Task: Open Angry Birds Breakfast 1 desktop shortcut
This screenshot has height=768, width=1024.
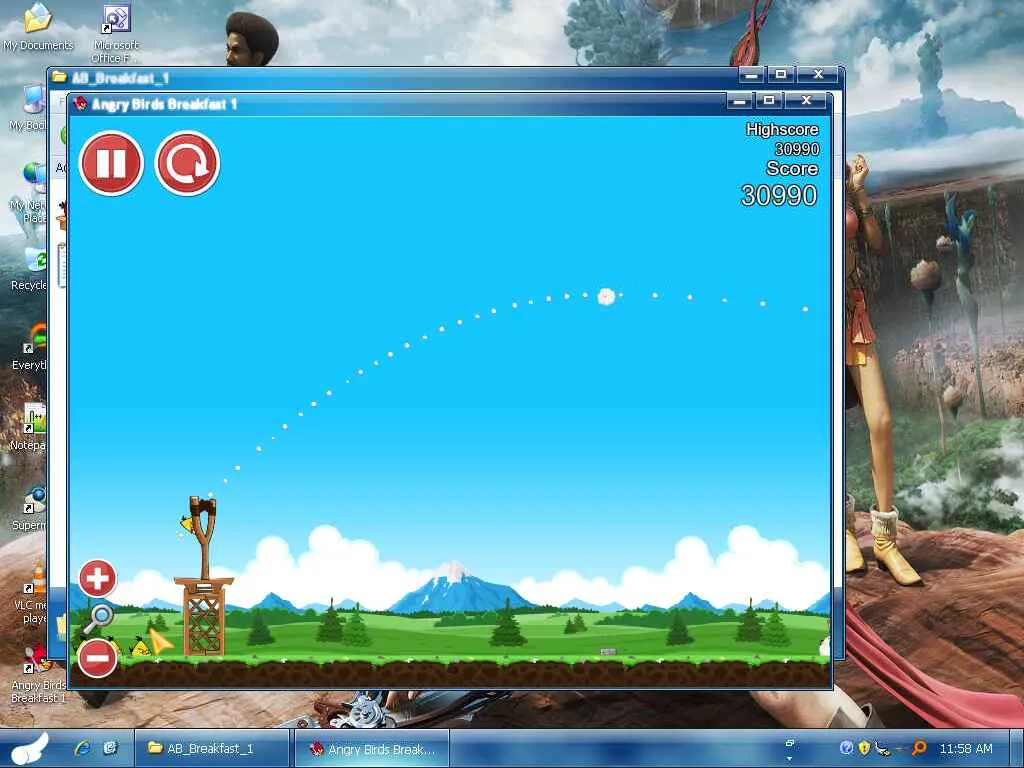Action: pyautogui.click(x=38, y=673)
